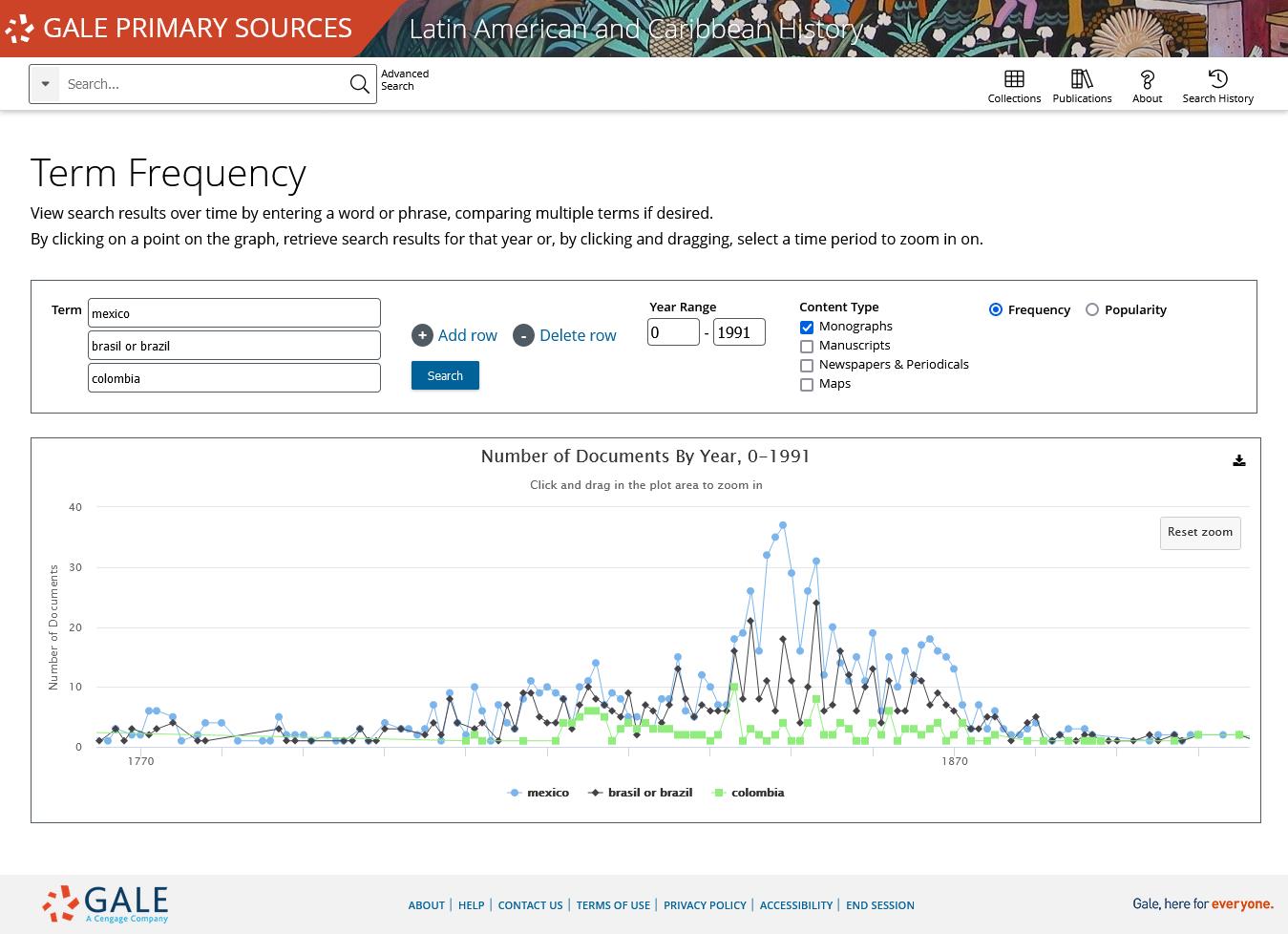Open the ACCESSIBILITY footer link
The image size is (1288, 934).
coord(796,905)
